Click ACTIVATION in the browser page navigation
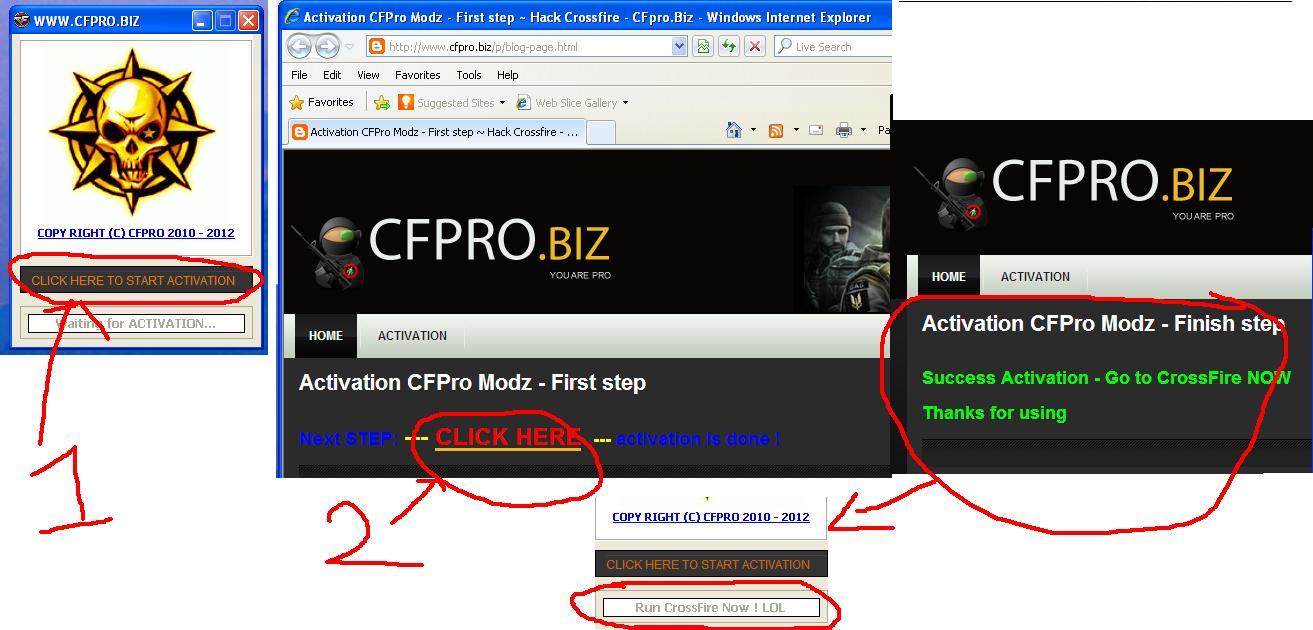This screenshot has width=1313, height=630. pyautogui.click(x=412, y=336)
